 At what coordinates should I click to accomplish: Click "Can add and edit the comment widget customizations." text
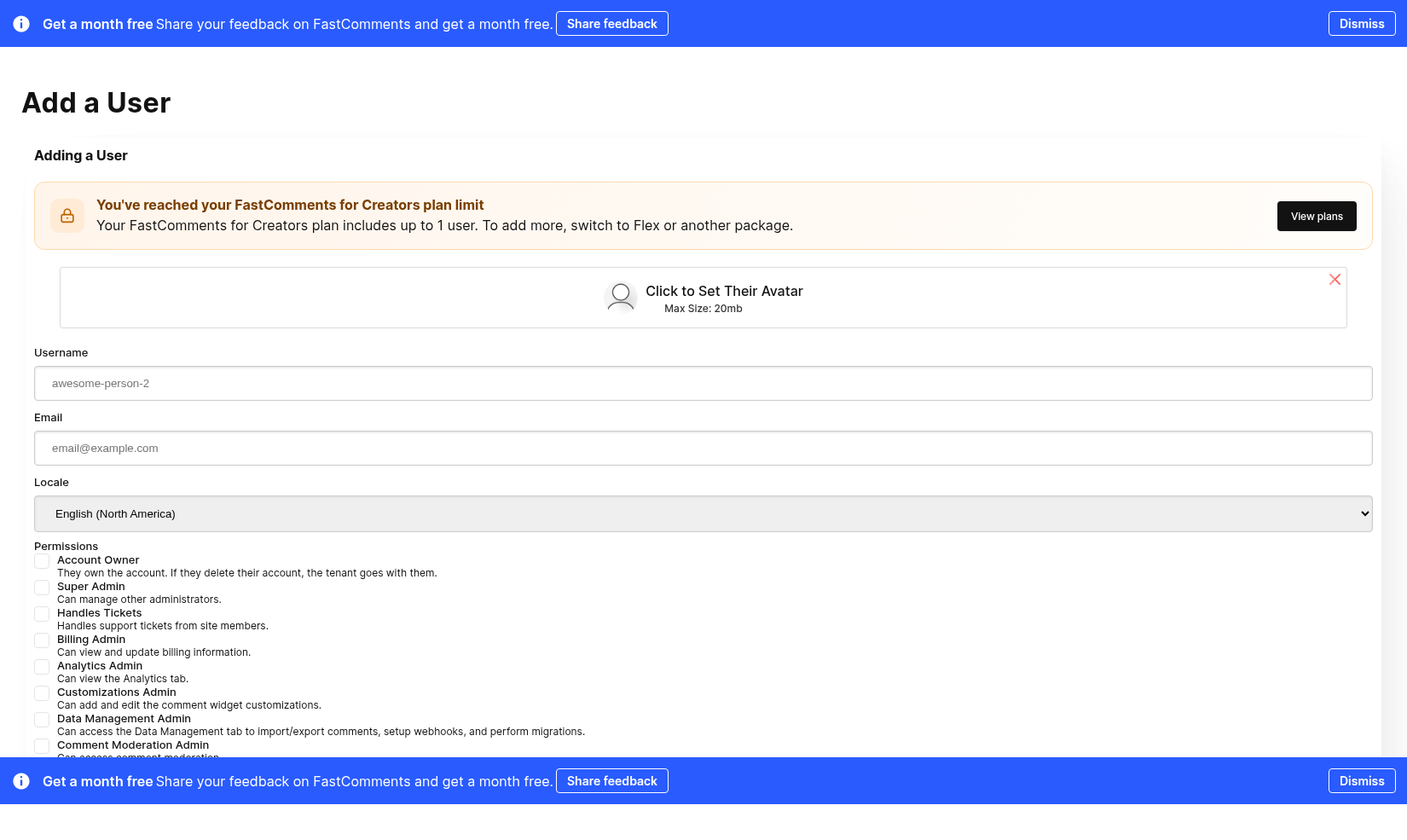[189, 705]
